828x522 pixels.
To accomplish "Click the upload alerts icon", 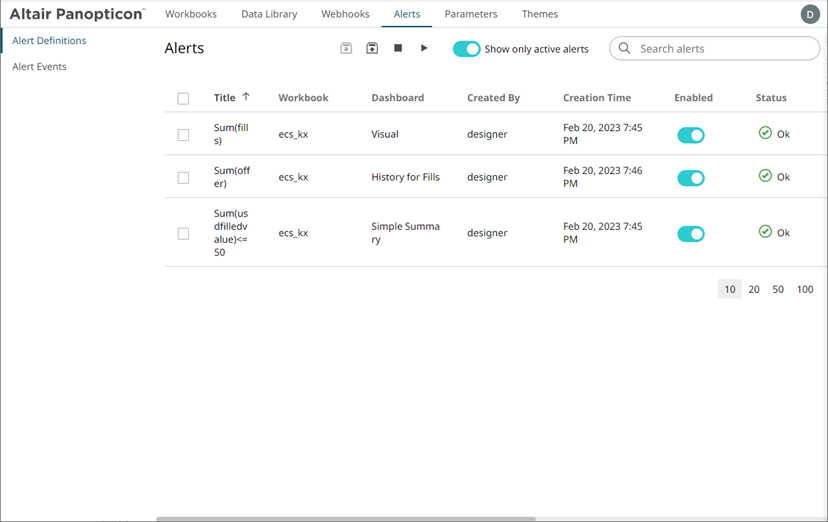I will tap(372, 48).
